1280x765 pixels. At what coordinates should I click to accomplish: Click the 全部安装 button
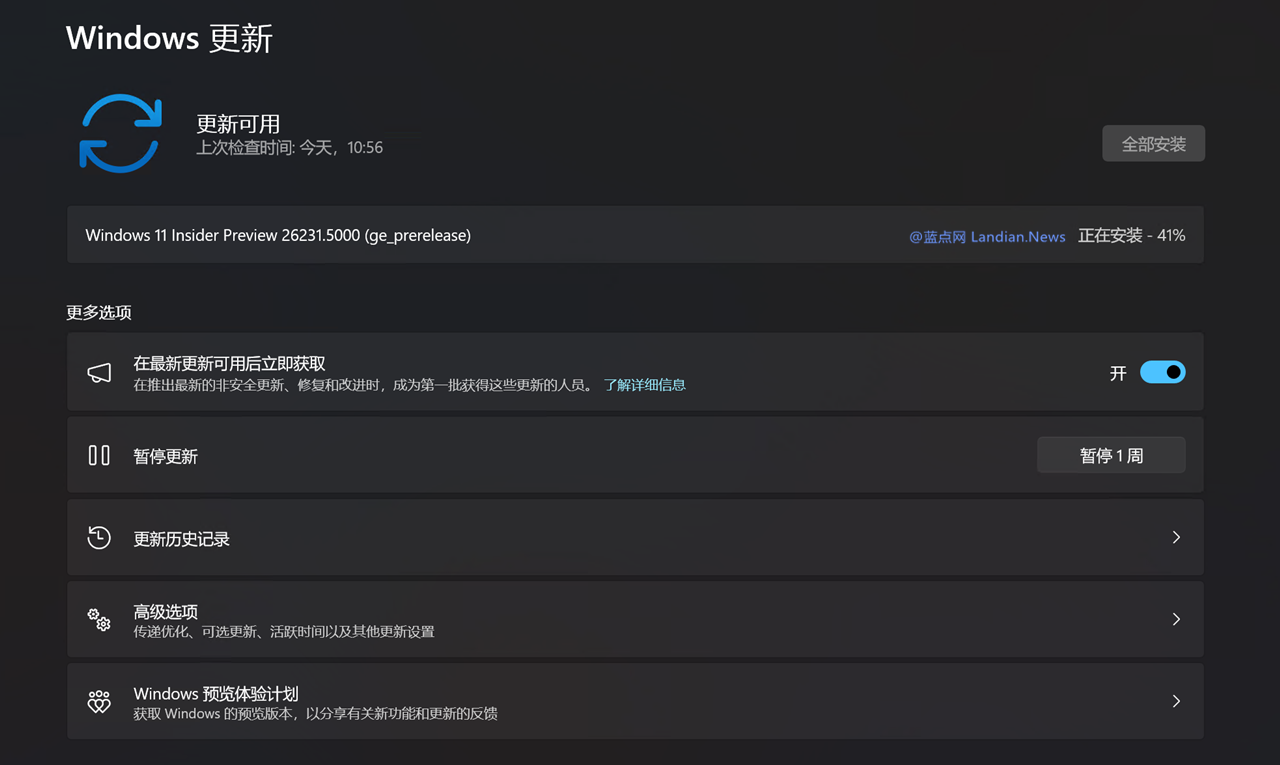1153,144
